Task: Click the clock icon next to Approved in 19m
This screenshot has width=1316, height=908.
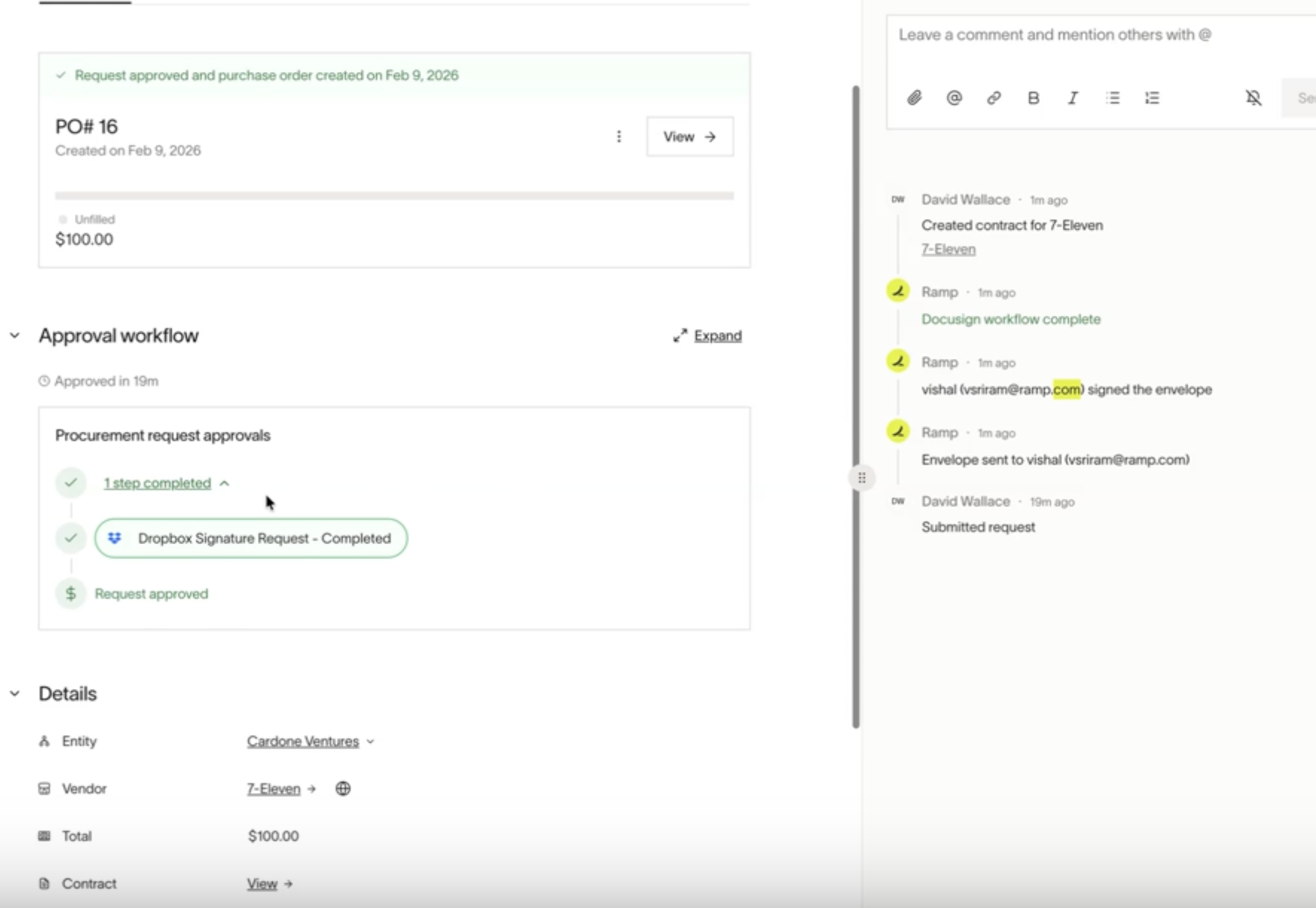Action: click(44, 381)
